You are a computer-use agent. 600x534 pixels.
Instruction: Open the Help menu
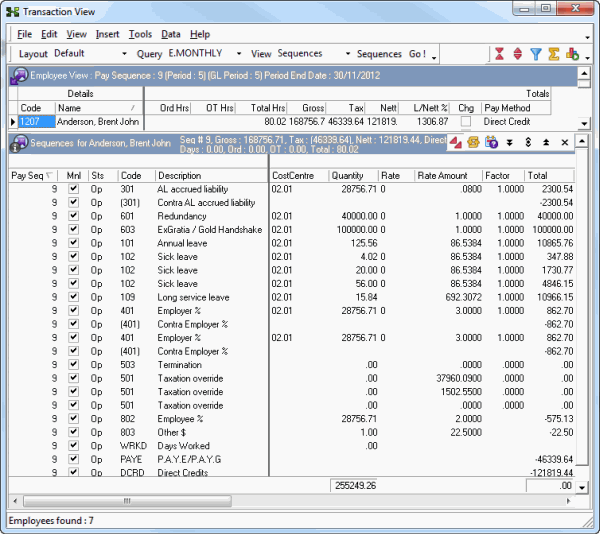point(200,34)
